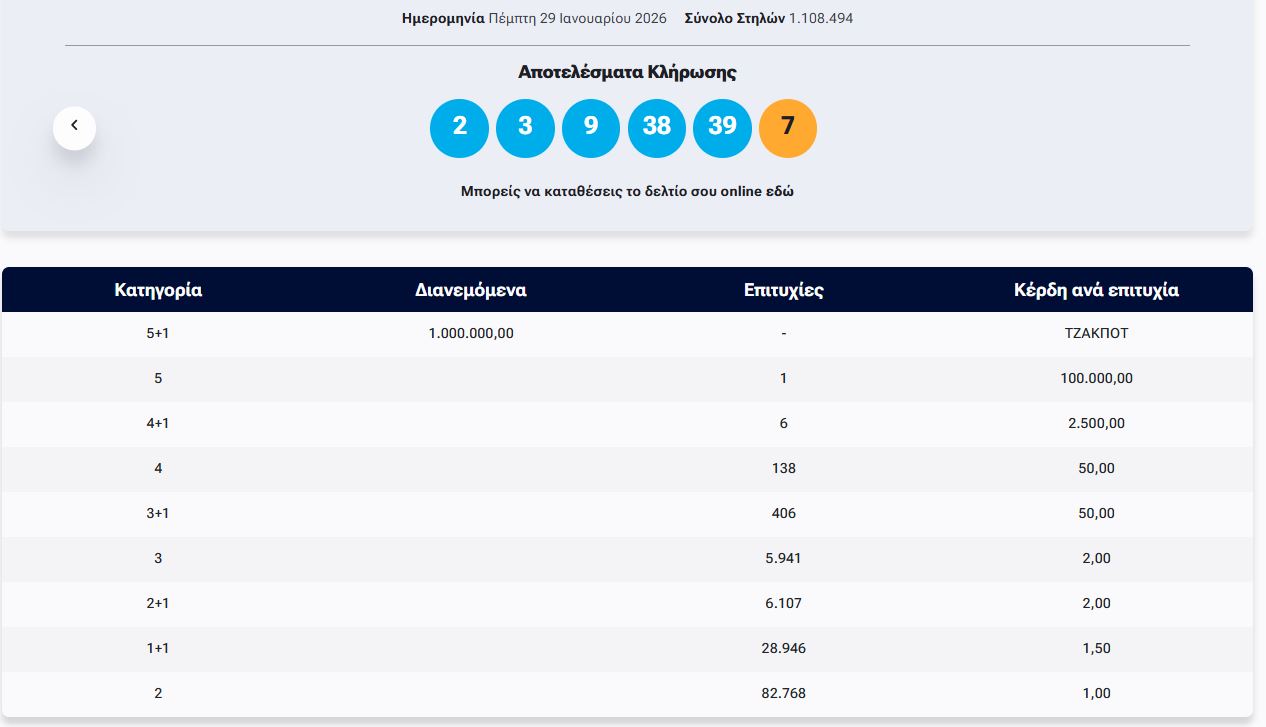Click the draw date Πέμπτη 29 Ιανουαρίου 2026
This screenshot has height=727, width=1266.
(x=577, y=18)
